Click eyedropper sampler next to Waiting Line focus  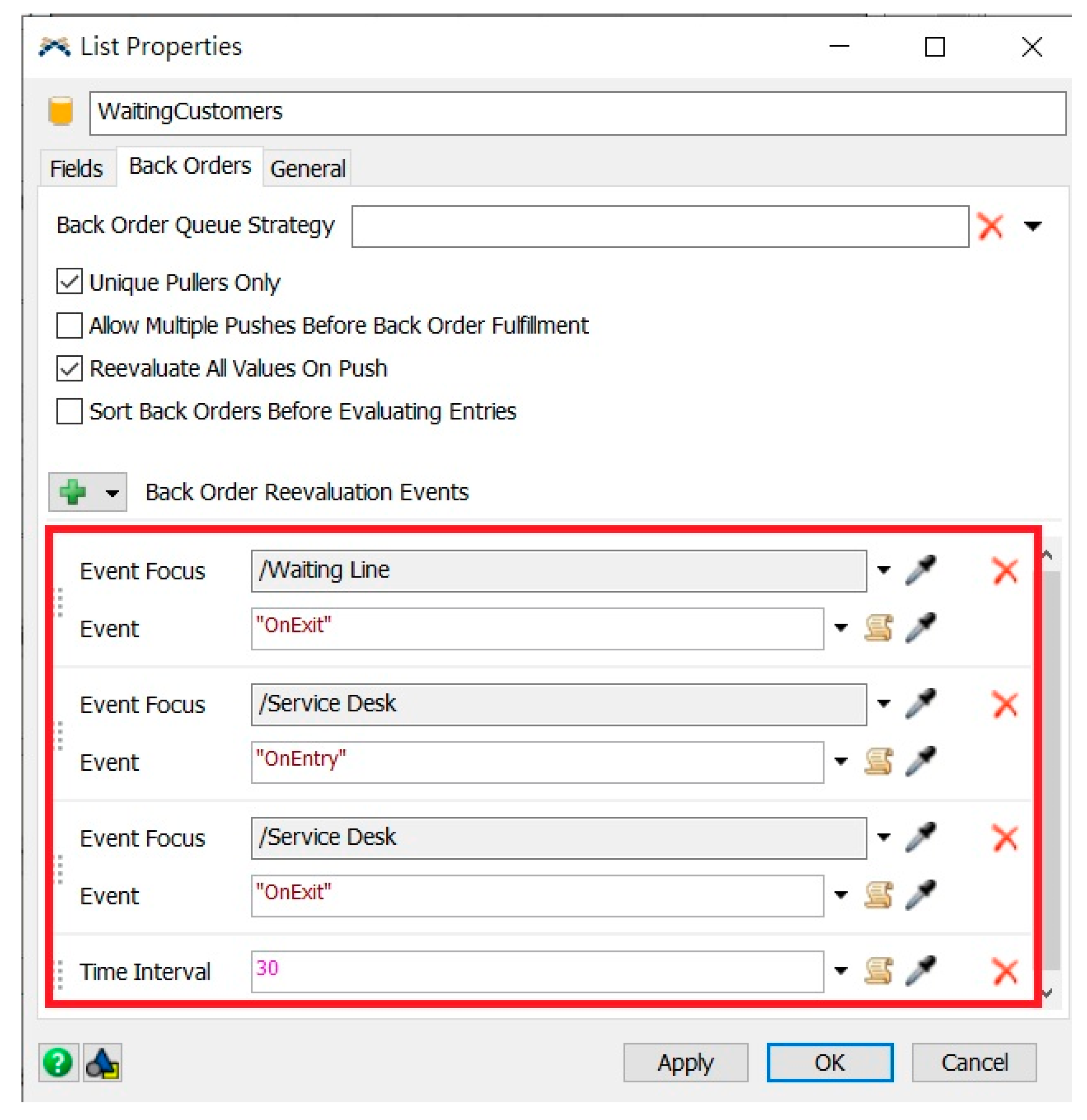[920, 570]
